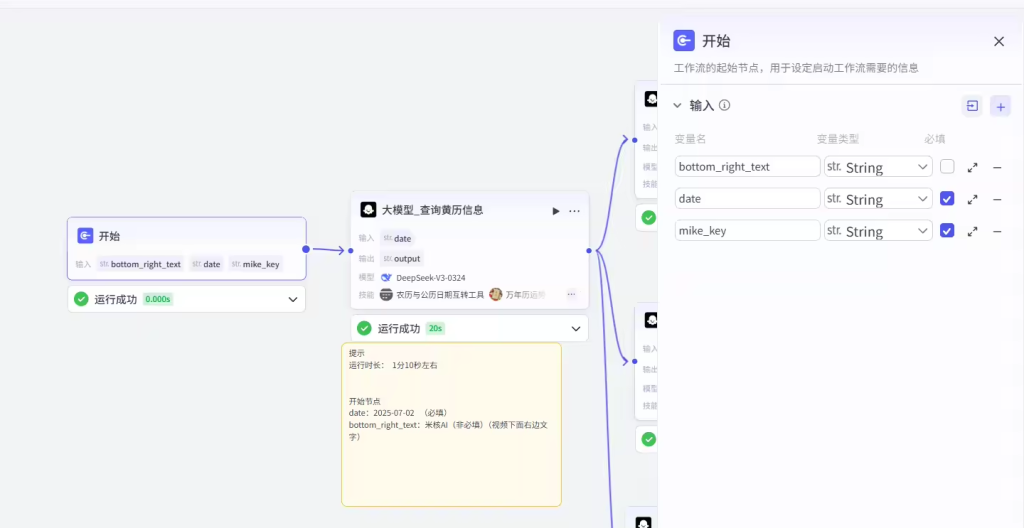Screen dimensions: 1024x528
Task: Click the plus icon to add input variable
Action: (x=1000, y=106)
